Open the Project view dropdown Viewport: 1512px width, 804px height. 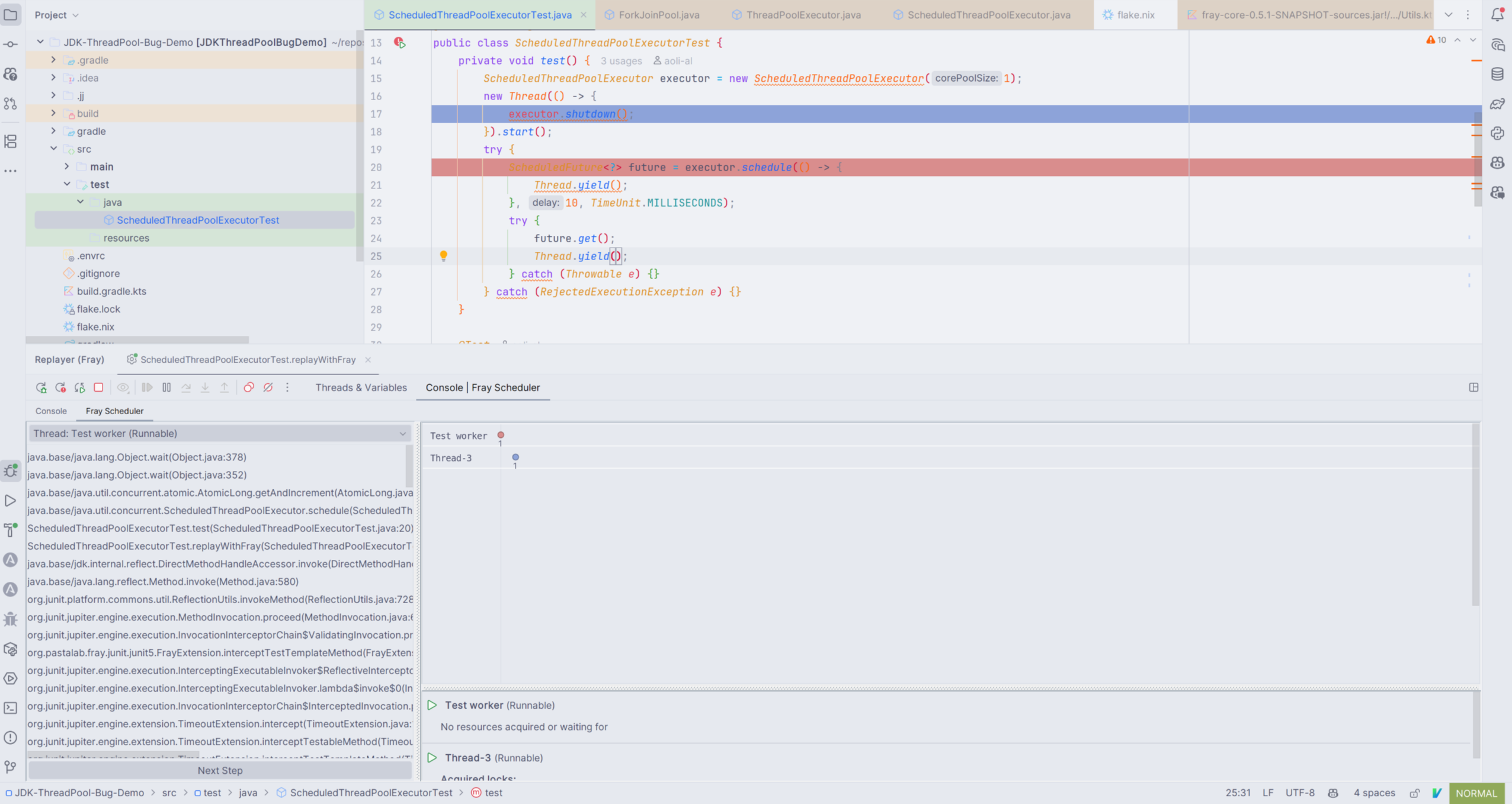pyautogui.click(x=56, y=15)
